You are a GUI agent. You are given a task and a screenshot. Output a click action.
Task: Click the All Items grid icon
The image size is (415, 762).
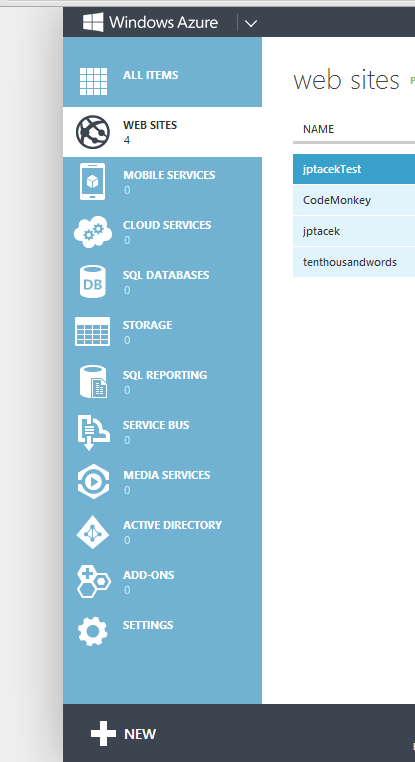click(x=93, y=81)
